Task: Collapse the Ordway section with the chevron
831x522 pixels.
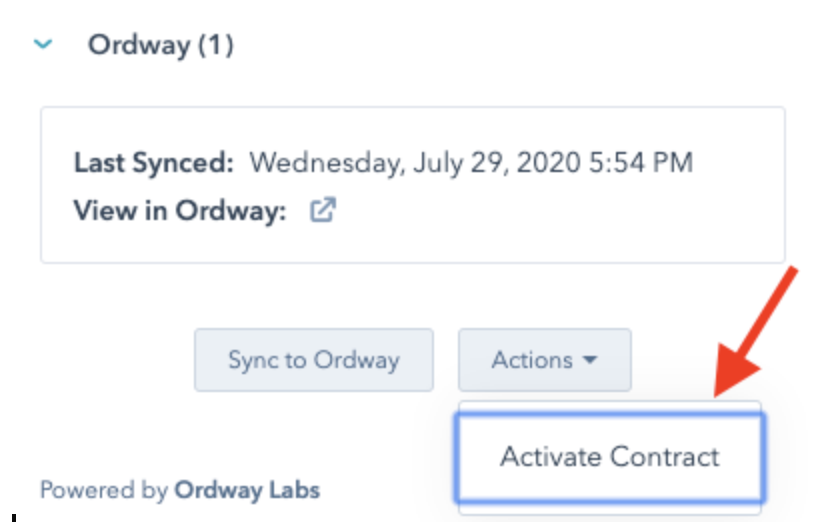Action: tap(43, 44)
